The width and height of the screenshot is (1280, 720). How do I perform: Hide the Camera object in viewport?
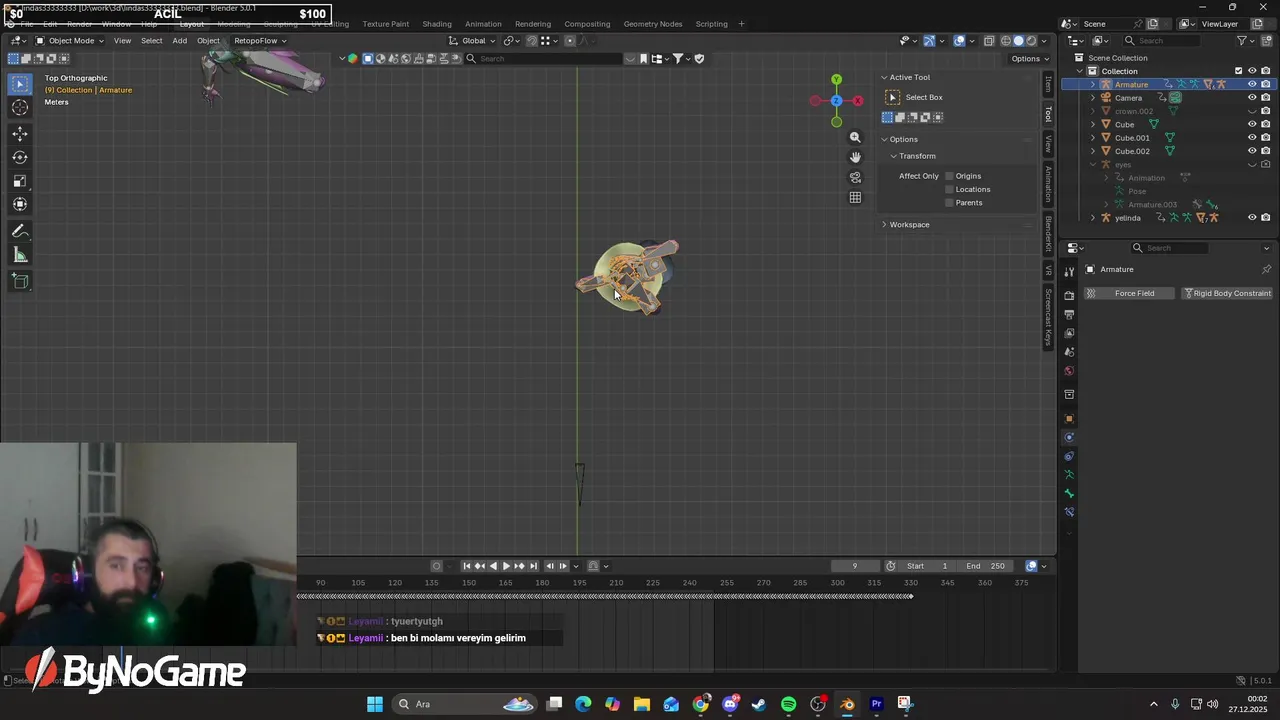(x=1252, y=98)
